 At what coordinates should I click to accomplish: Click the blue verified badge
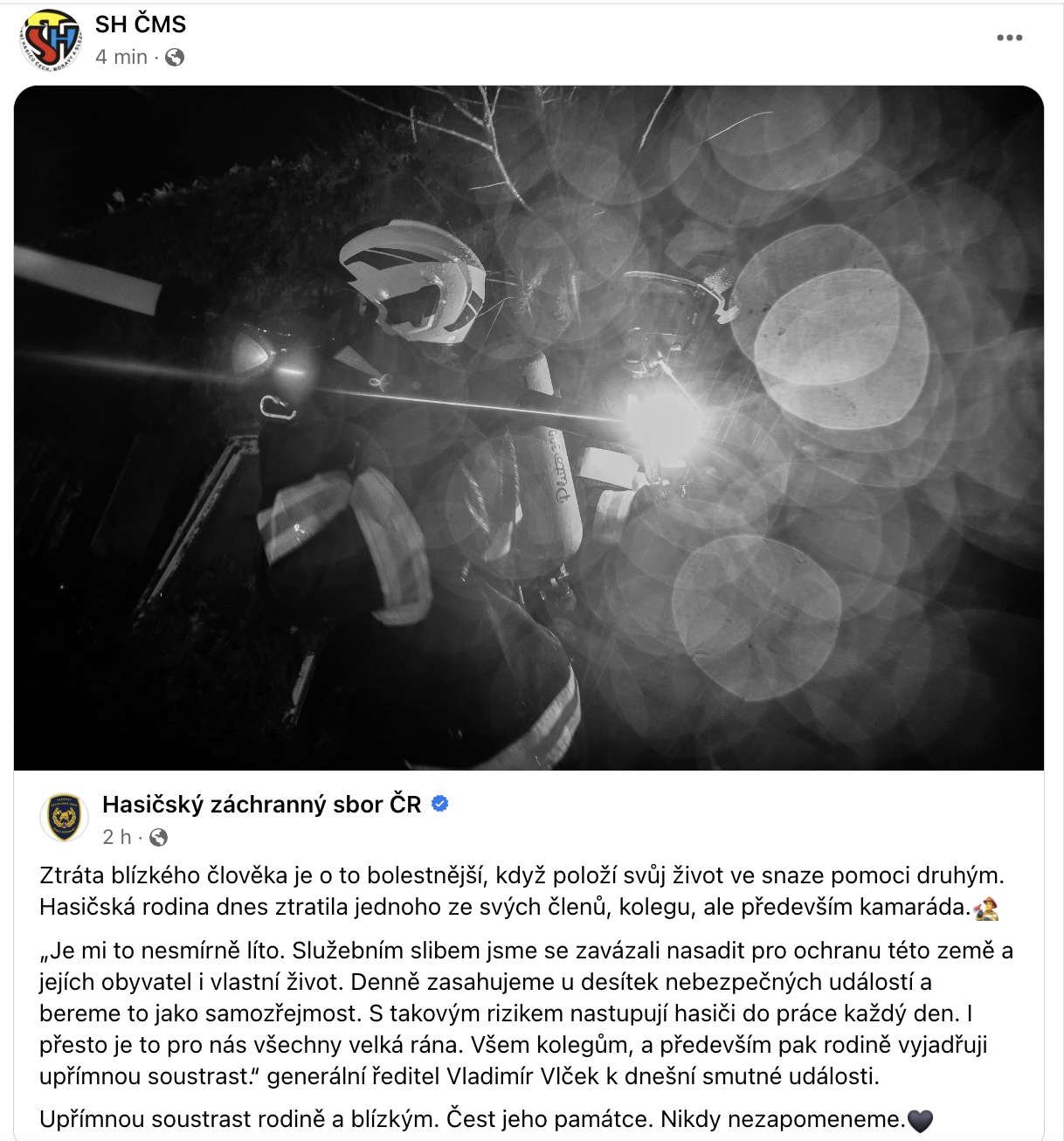(440, 804)
